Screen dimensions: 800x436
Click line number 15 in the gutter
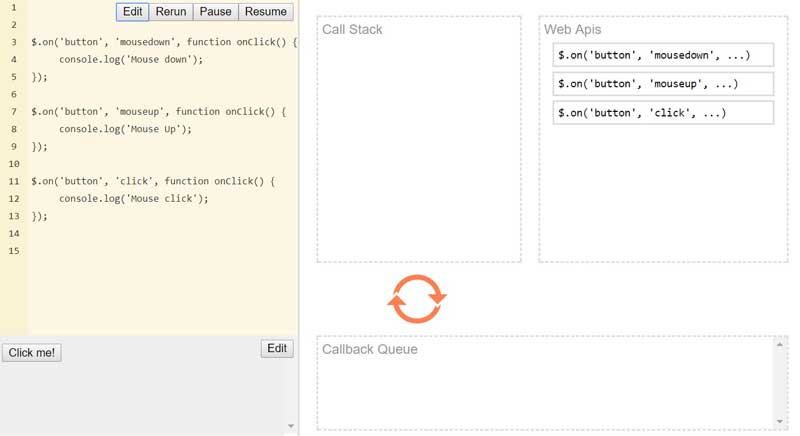[14, 251]
